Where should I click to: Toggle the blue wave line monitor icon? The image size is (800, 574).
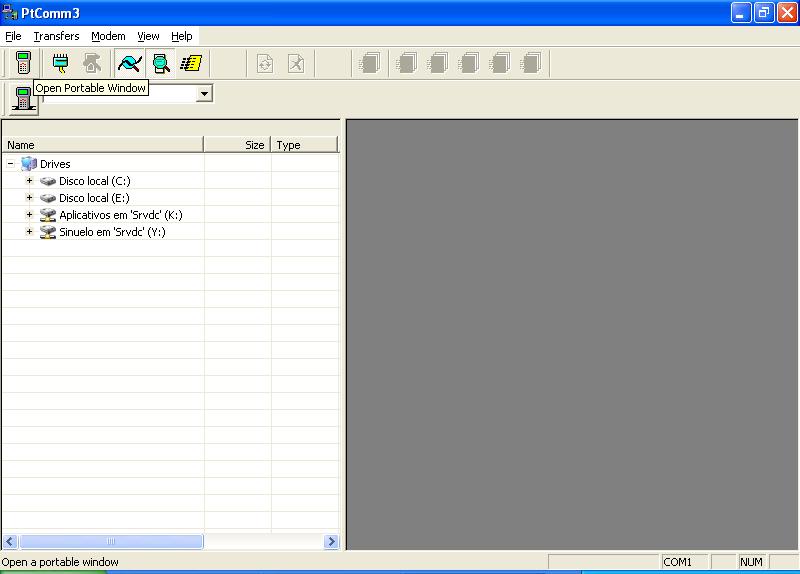(130, 63)
